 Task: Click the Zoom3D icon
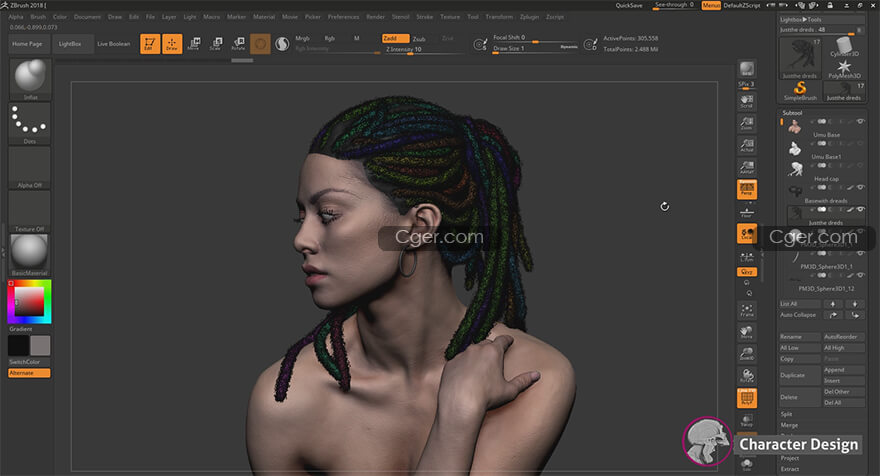point(747,354)
